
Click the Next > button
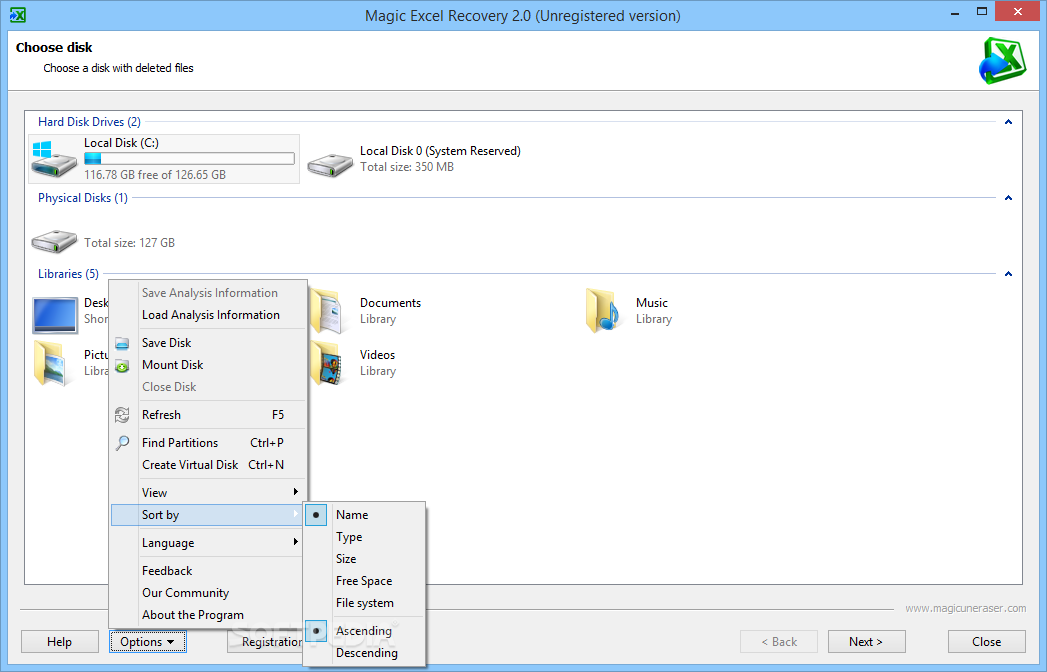[866, 642]
